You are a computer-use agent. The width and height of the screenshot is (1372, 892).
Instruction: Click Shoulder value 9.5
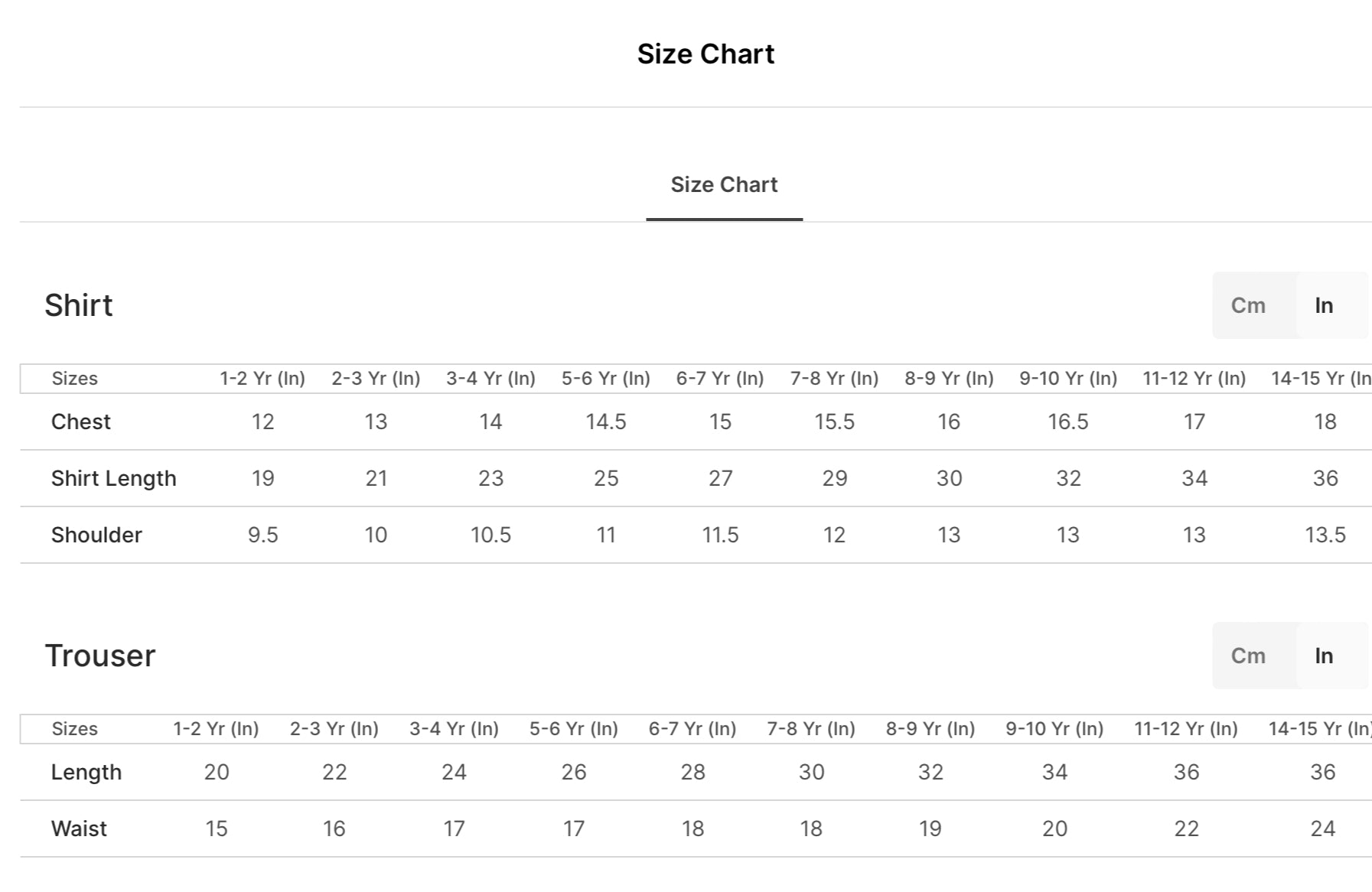(x=262, y=535)
